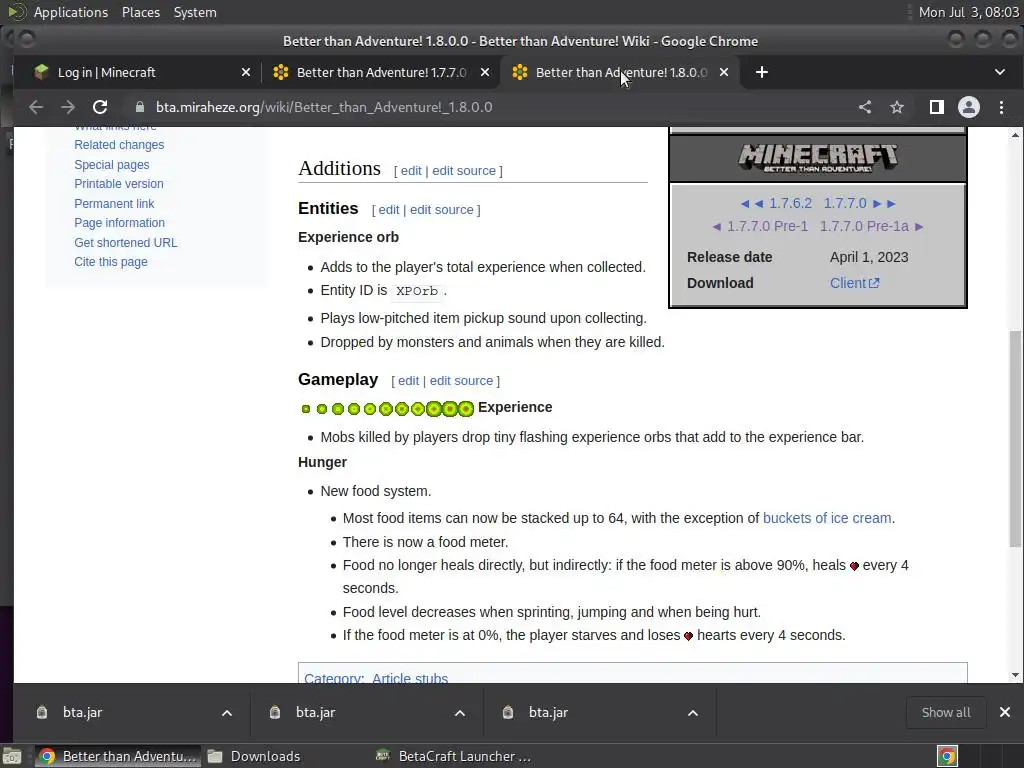The width and height of the screenshot is (1024, 768).
Task: Bookmark this page with the star
Action: coord(897,107)
